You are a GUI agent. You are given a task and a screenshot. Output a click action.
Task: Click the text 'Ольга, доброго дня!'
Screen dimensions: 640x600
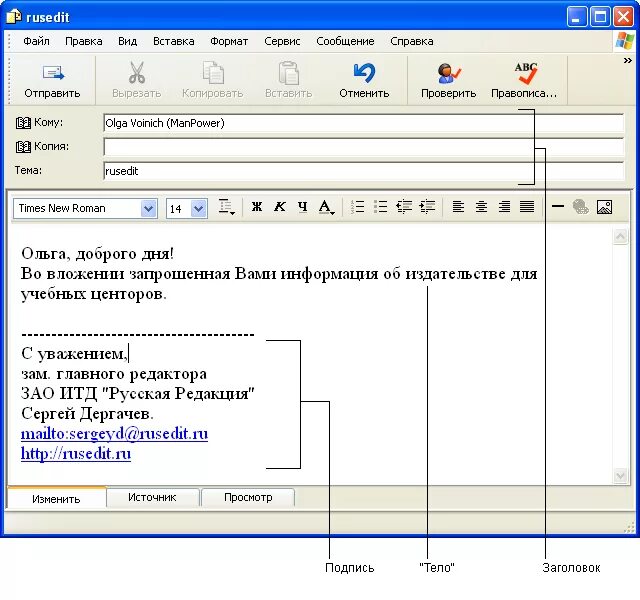pos(98,254)
